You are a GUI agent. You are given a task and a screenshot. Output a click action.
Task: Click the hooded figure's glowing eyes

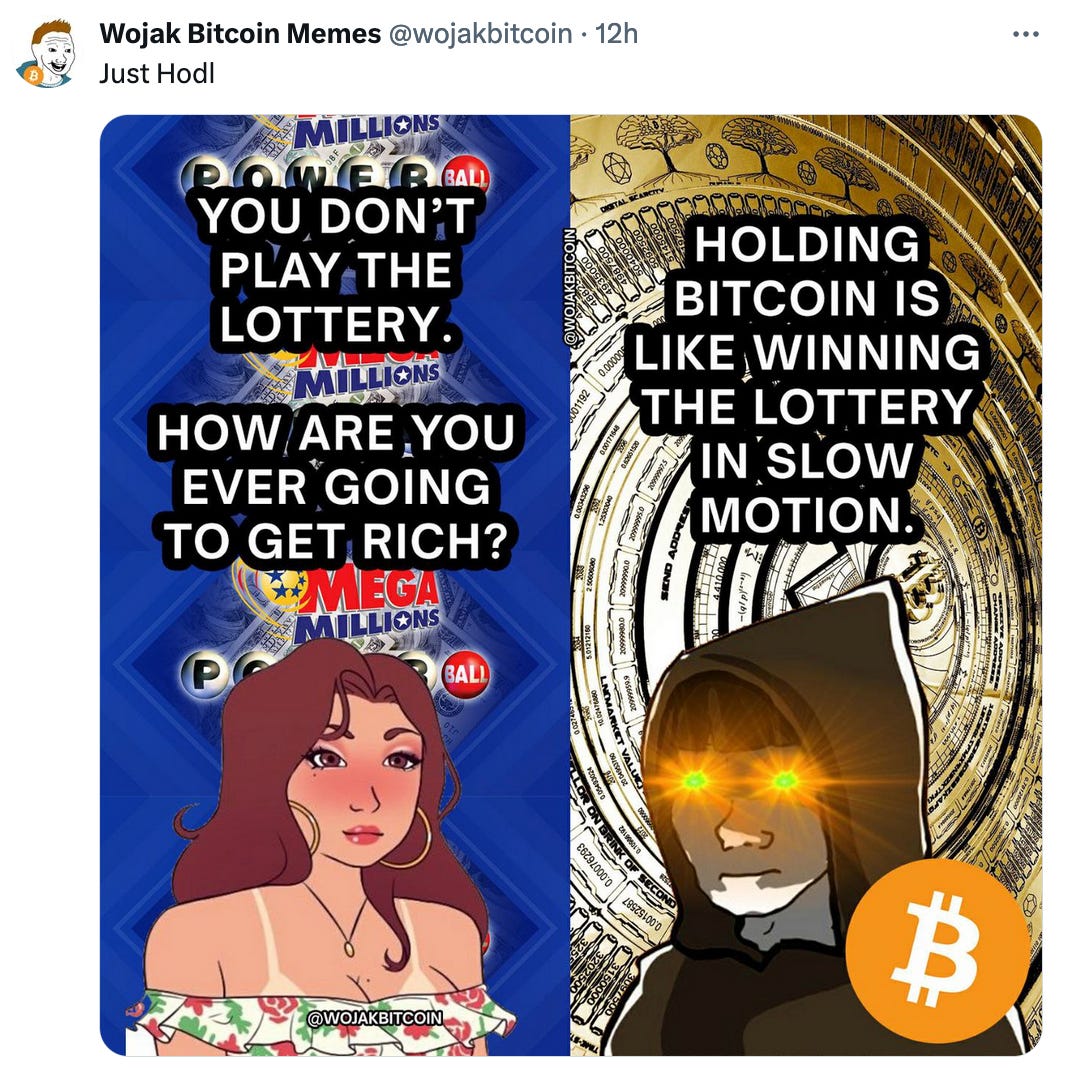(x=740, y=779)
